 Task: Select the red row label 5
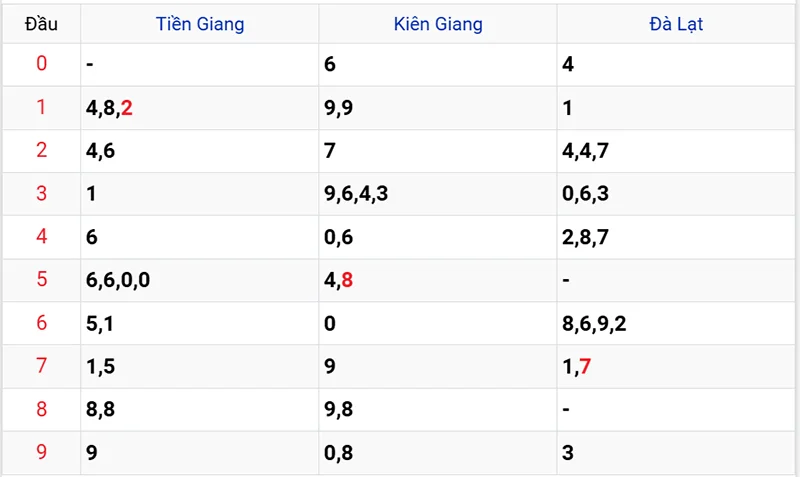[x=41, y=280]
